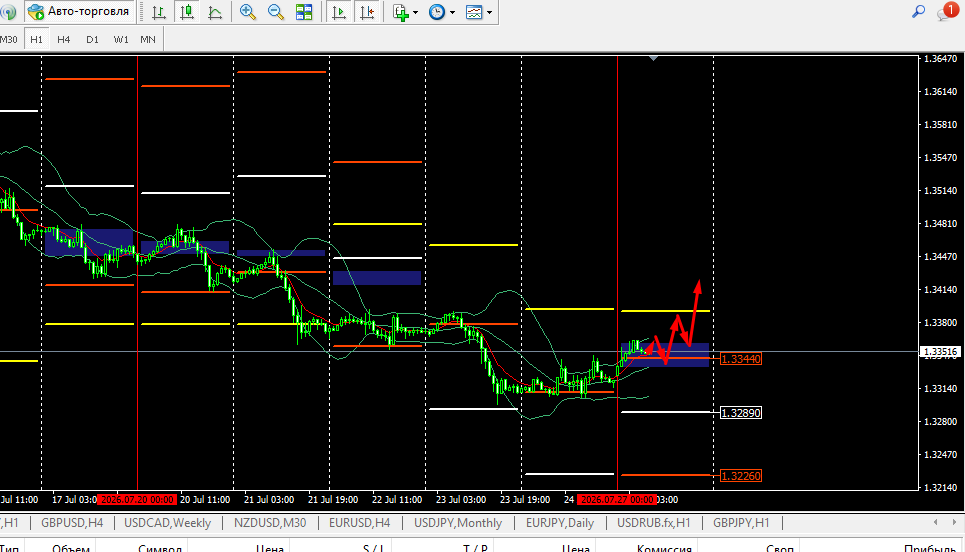The image size is (965, 552).
Task: Select the M30 timeframe
Action: point(9,39)
